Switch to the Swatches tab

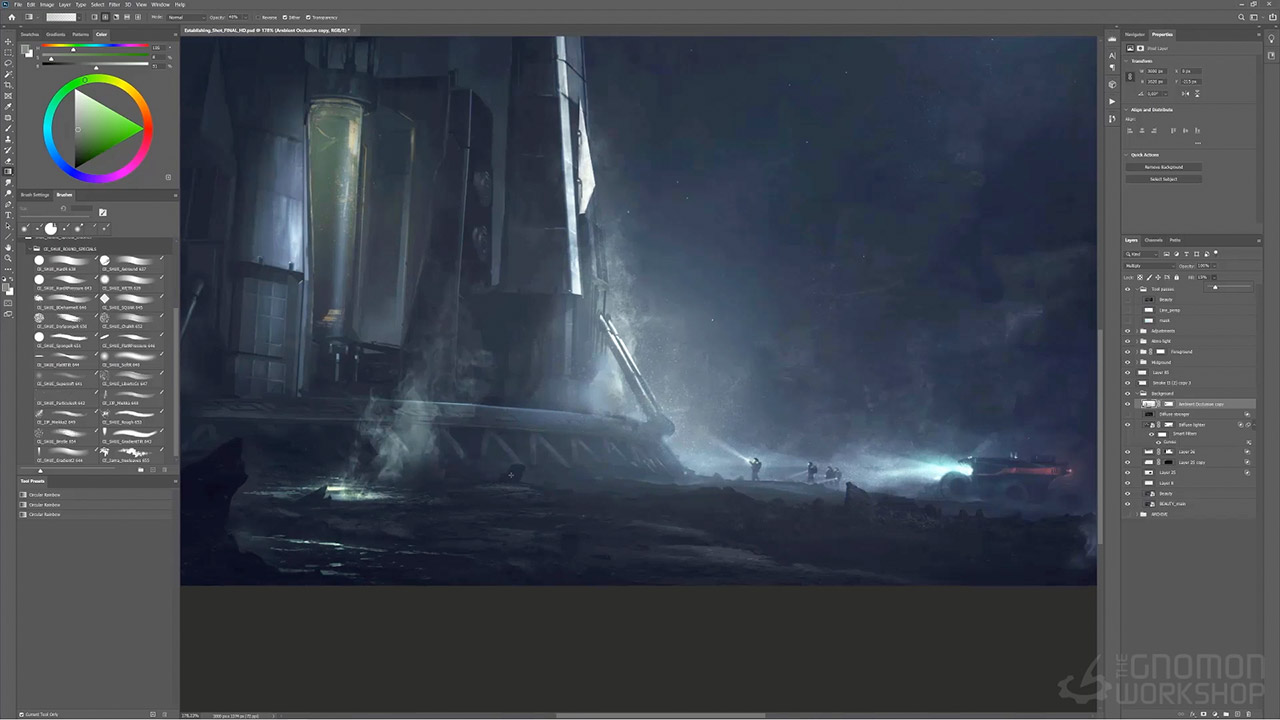click(30, 34)
